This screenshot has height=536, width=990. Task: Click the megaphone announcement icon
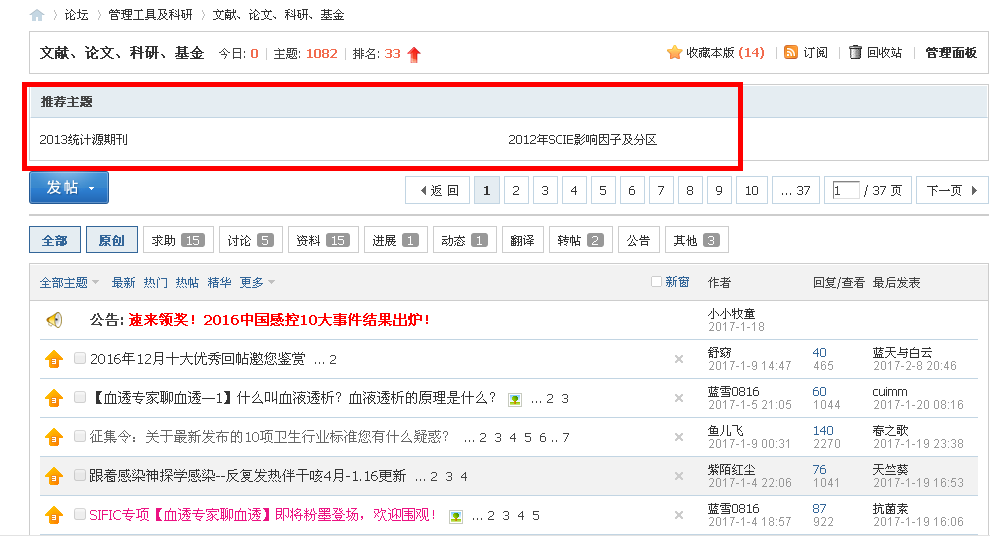click(54, 320)
